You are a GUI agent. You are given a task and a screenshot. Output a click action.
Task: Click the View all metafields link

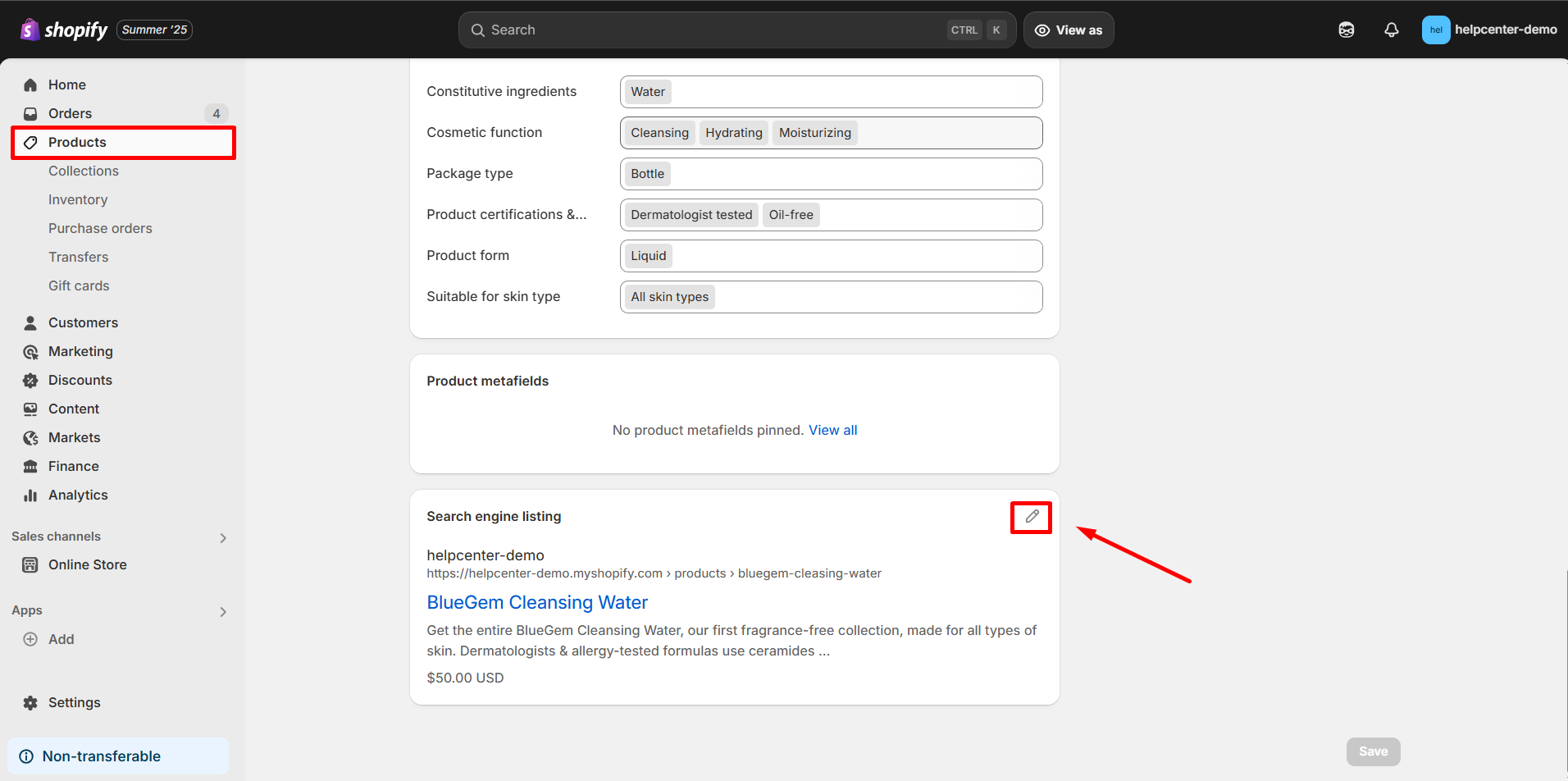(832, 430)
